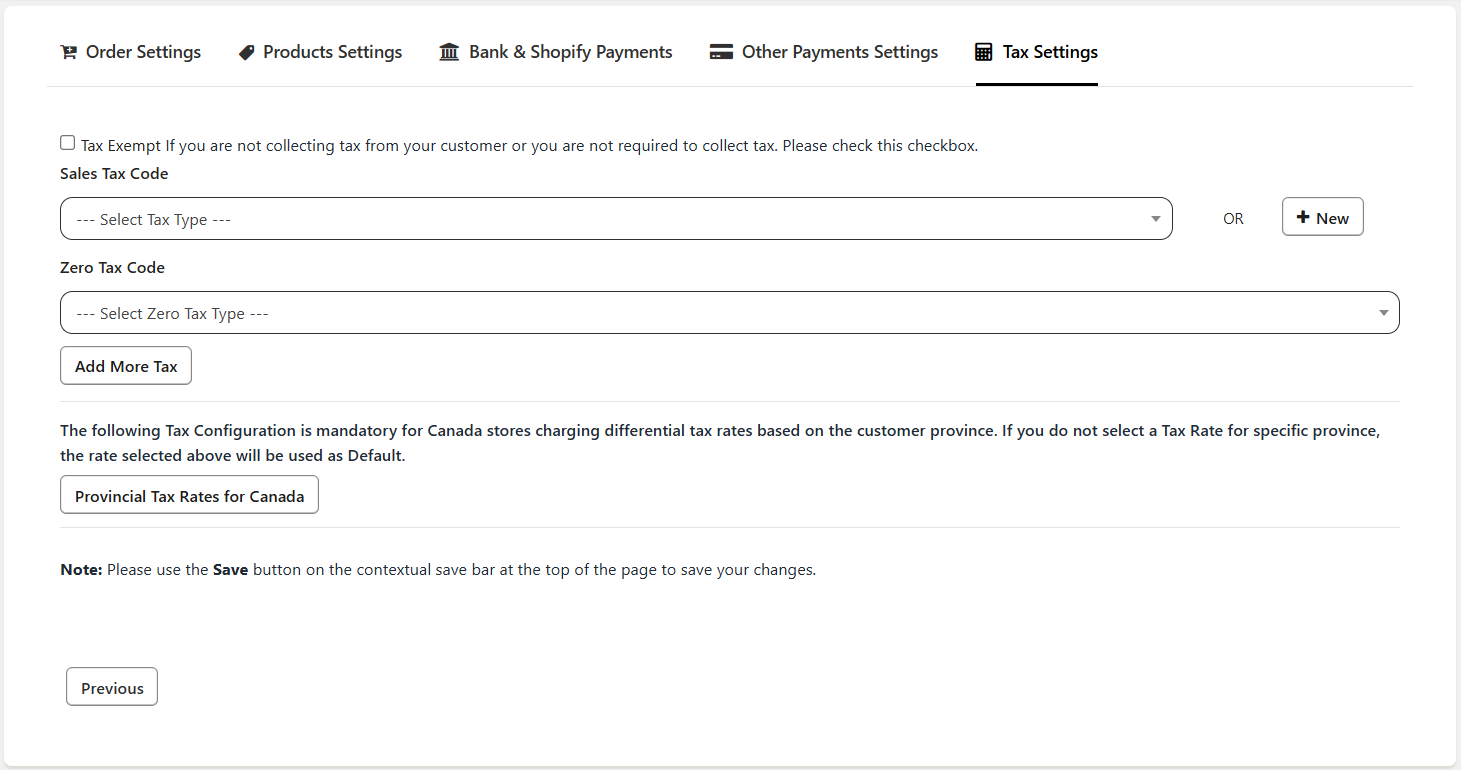Viewport: 1461px width, 770px height.
Task: Switch to the Order Settings tab
Action: point(143,52)
